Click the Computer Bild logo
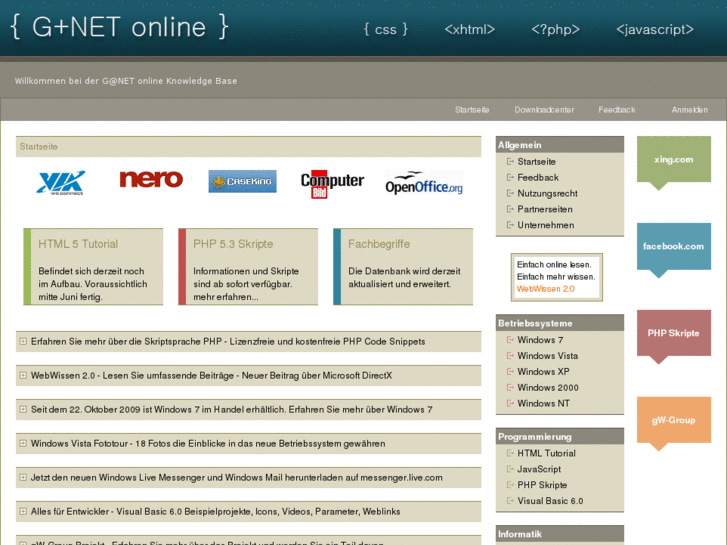Screen dimensions: 727x545 [332, 184]
